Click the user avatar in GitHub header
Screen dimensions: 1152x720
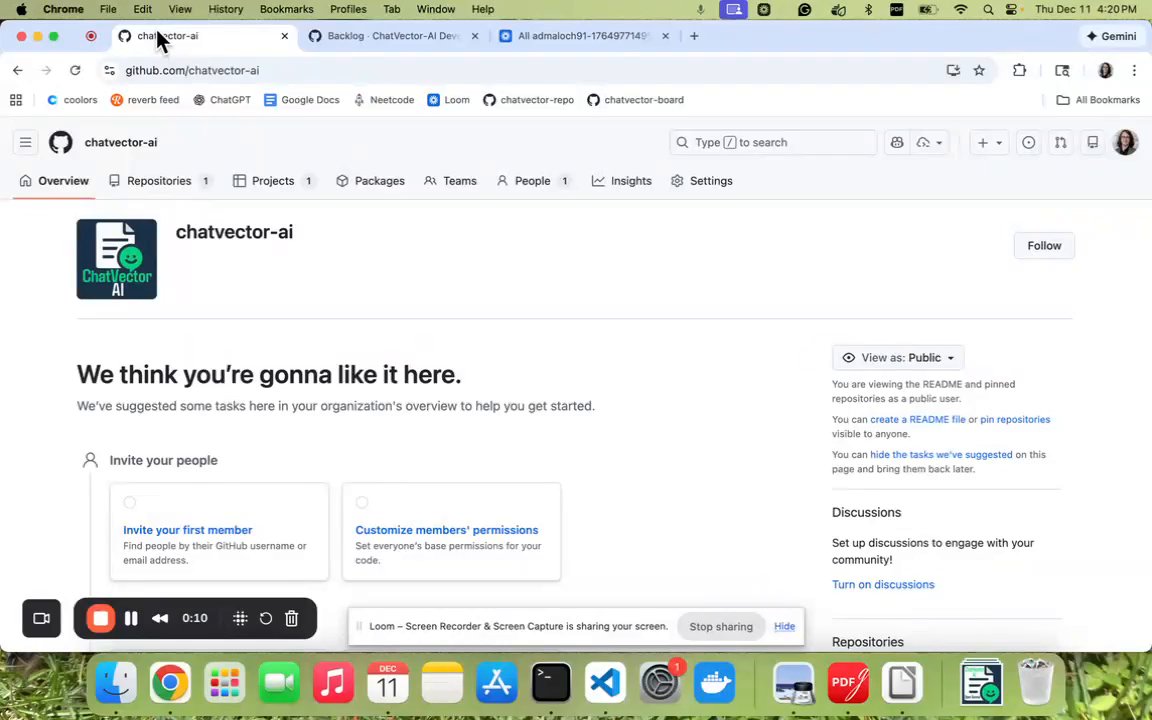(1126, 143)
